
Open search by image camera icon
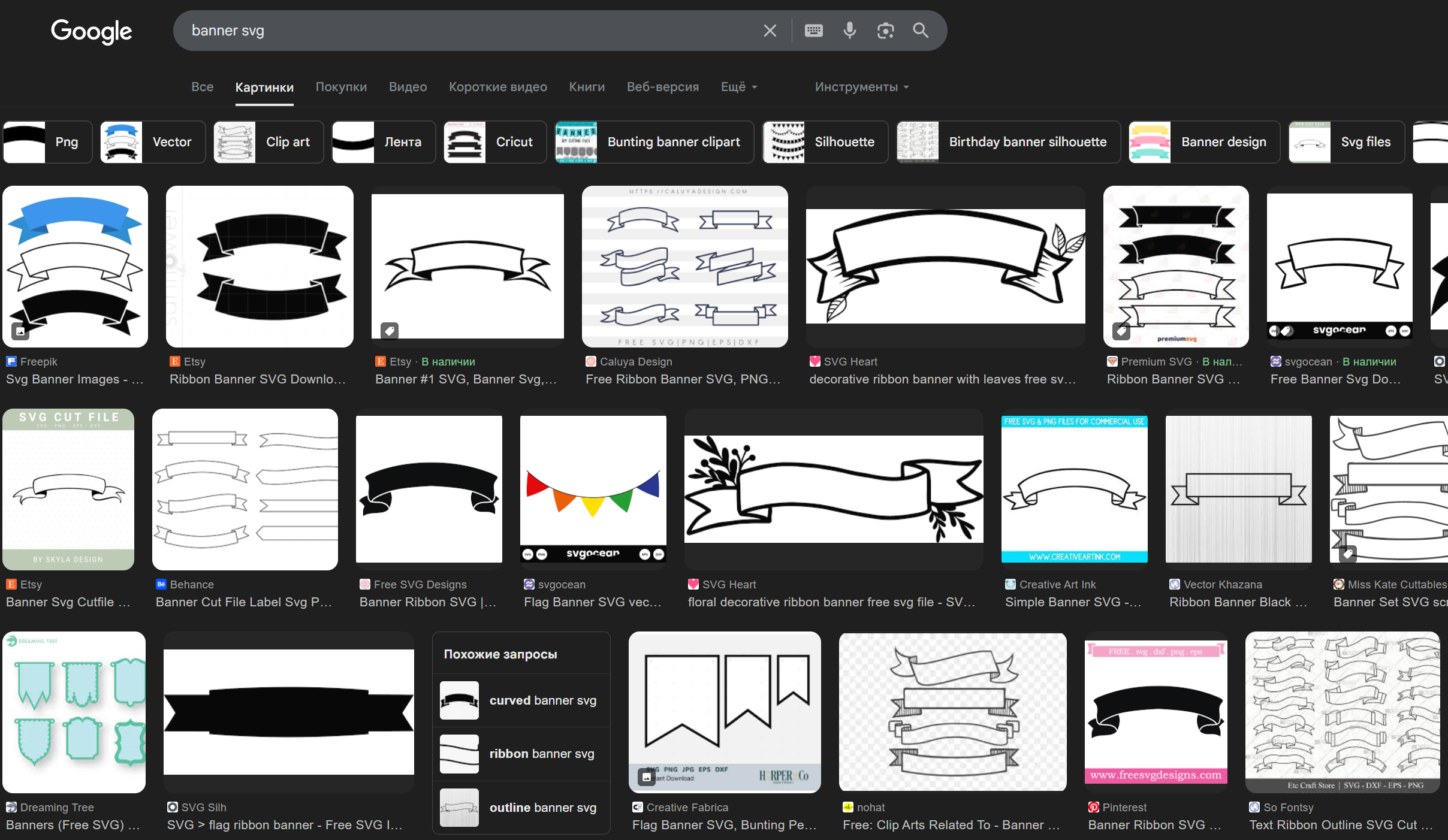tap(885, 31)
